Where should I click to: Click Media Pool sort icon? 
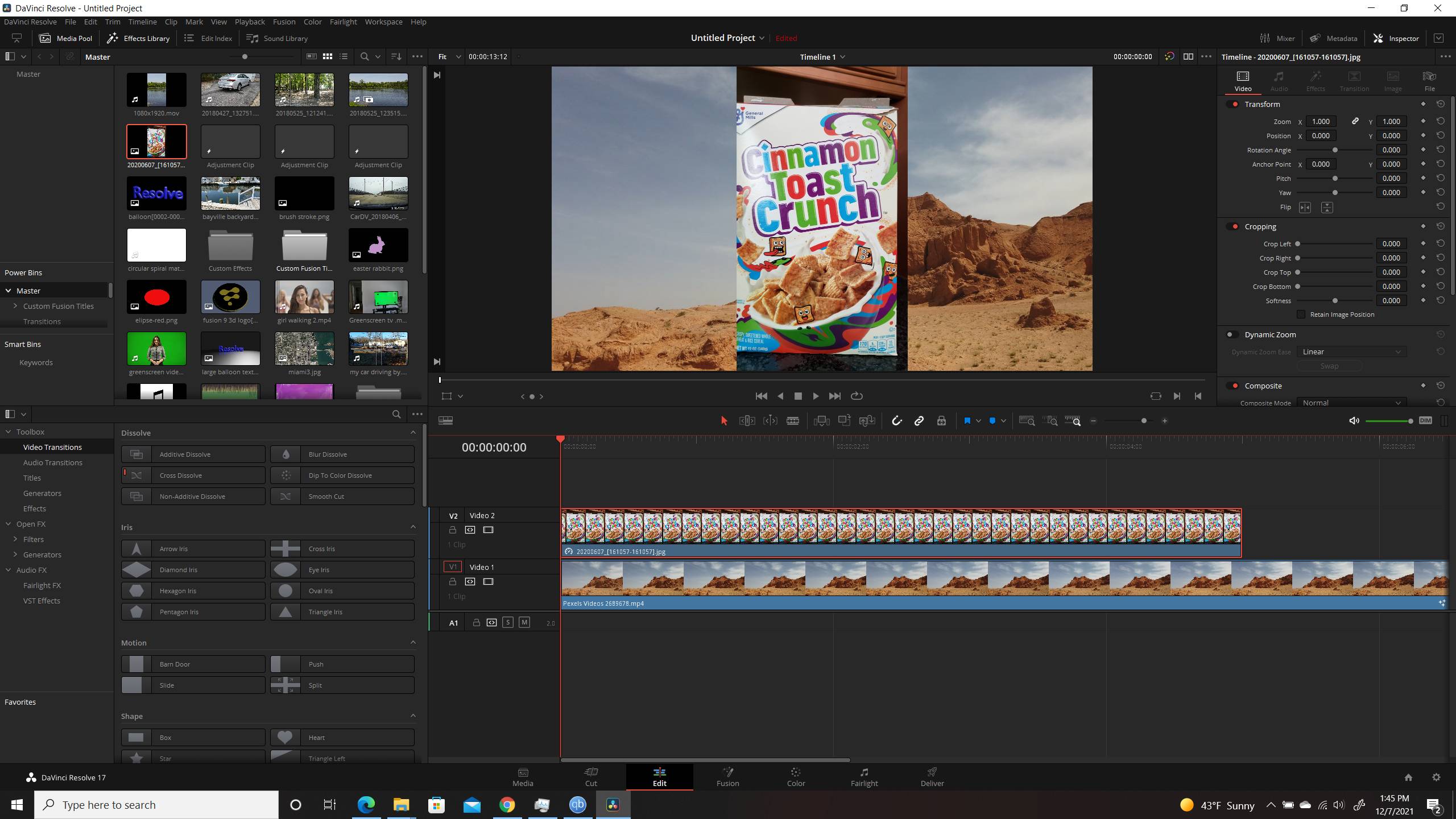[396, 57]
